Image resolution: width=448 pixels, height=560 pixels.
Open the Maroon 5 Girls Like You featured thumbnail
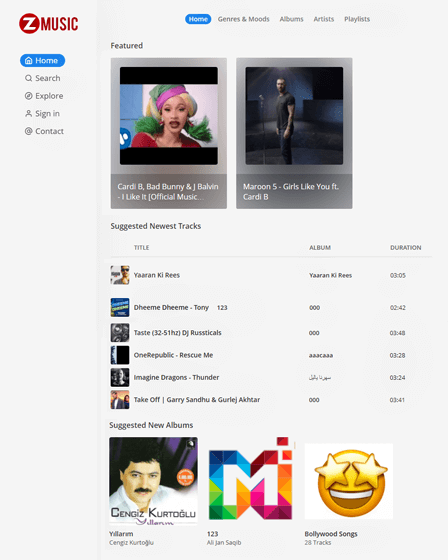[x=294, y=116]
